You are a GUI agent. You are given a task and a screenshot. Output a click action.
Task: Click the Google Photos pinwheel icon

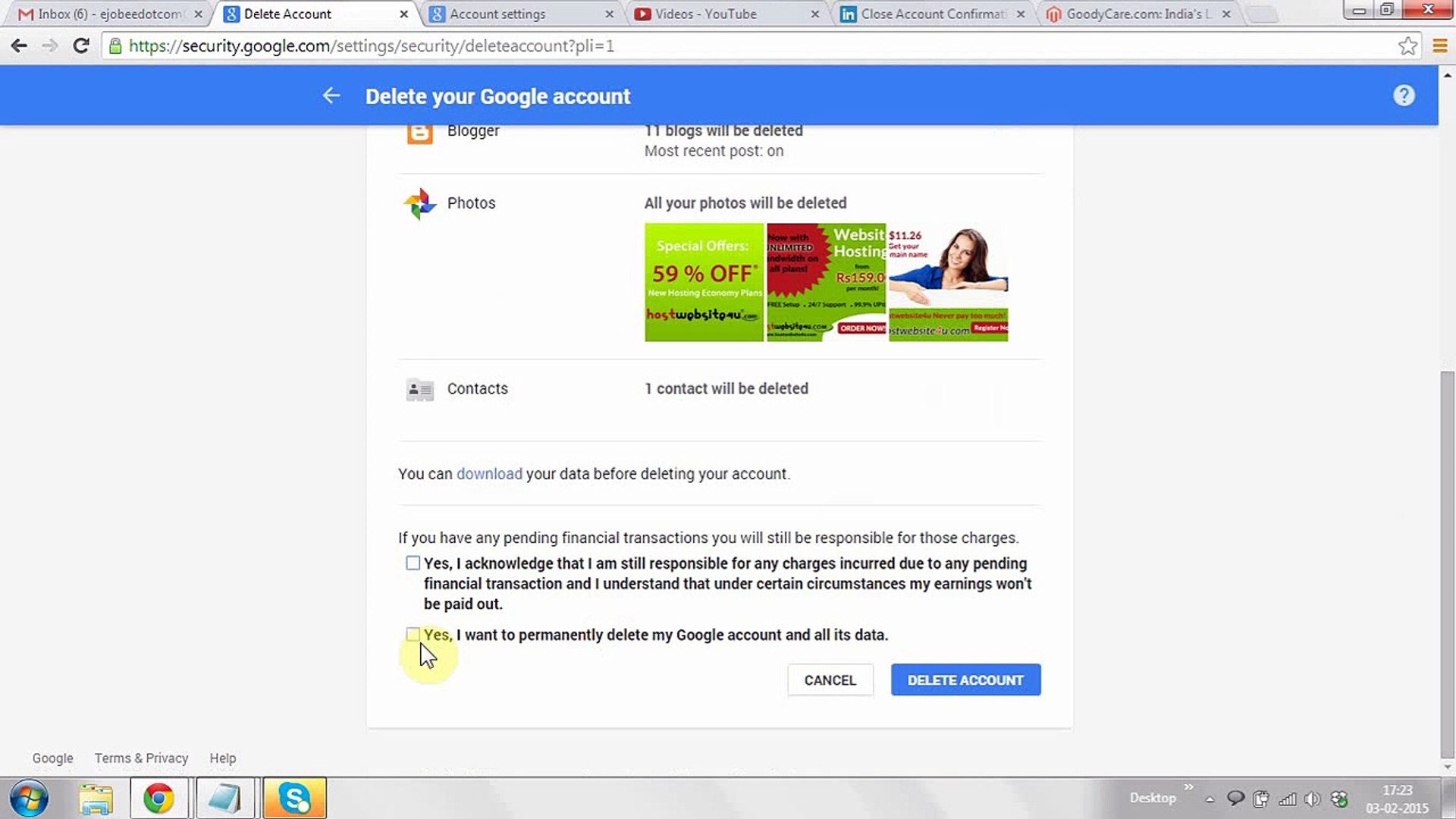[419, 203]
